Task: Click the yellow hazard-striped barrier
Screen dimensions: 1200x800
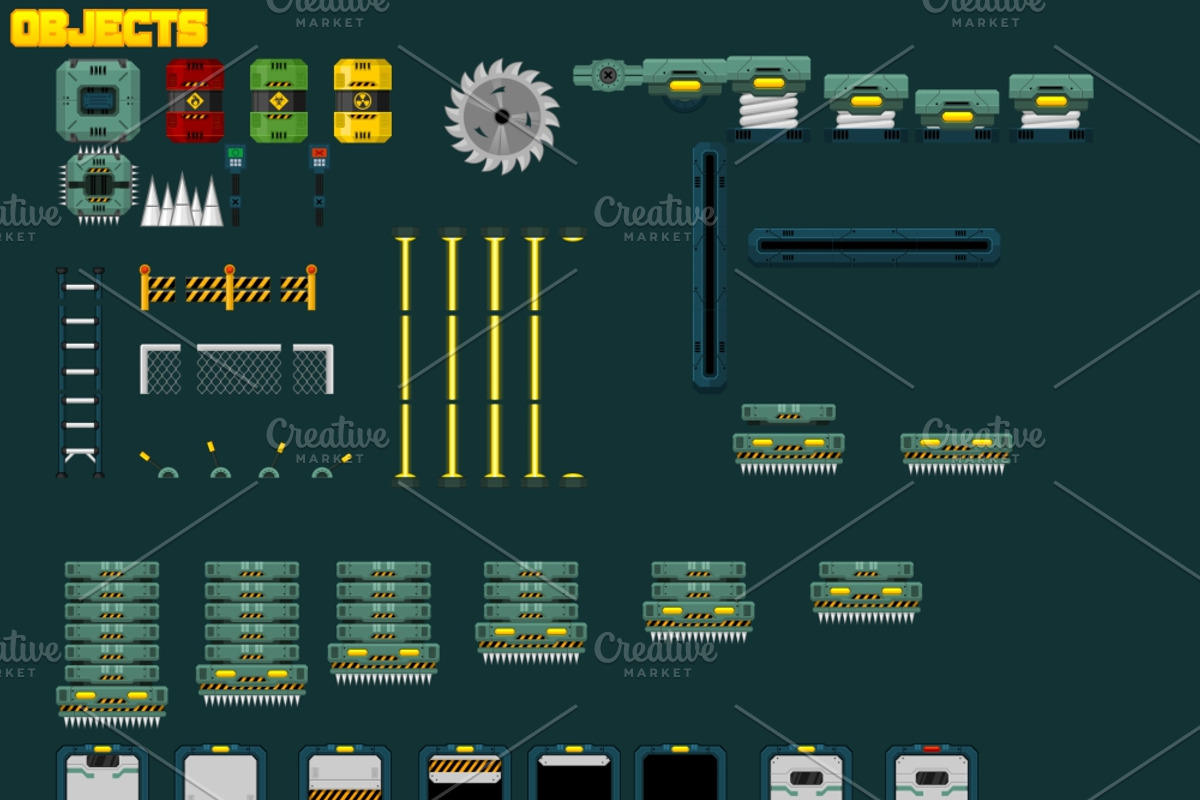Action: coord(228,288)
